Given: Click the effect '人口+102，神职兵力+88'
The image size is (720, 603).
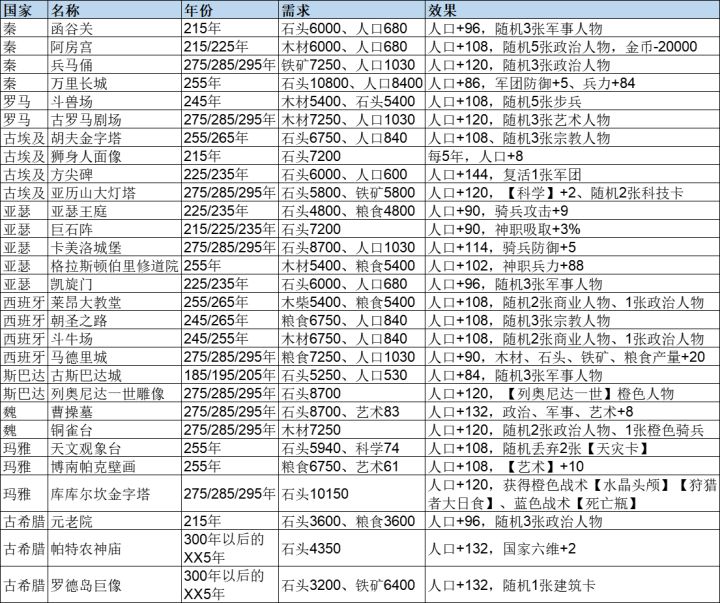Looking at the screenshot, I should (572, 266).
